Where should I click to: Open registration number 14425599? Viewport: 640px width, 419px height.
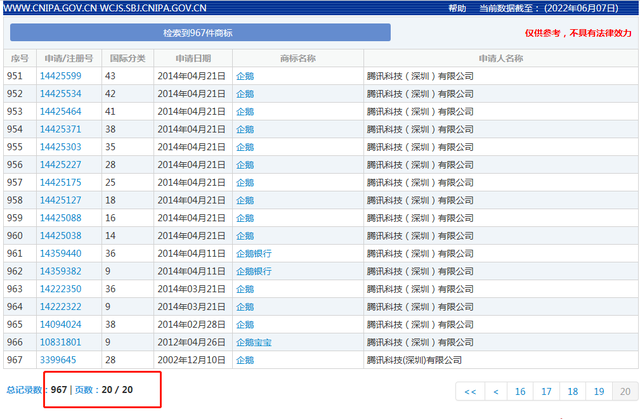tap(60, 76)
